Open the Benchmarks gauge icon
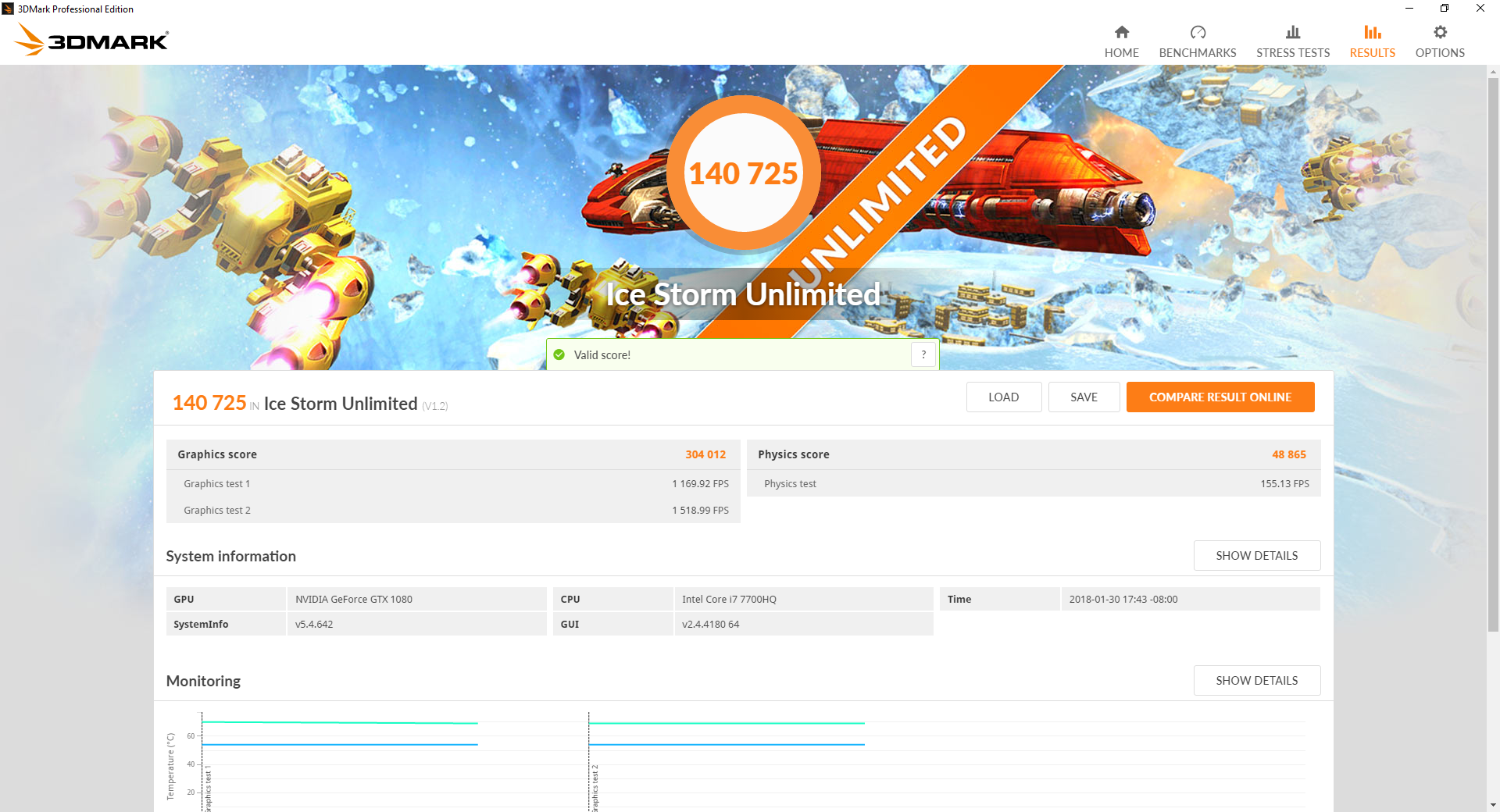This screenshot has height=812, width=1500. 1197,32
